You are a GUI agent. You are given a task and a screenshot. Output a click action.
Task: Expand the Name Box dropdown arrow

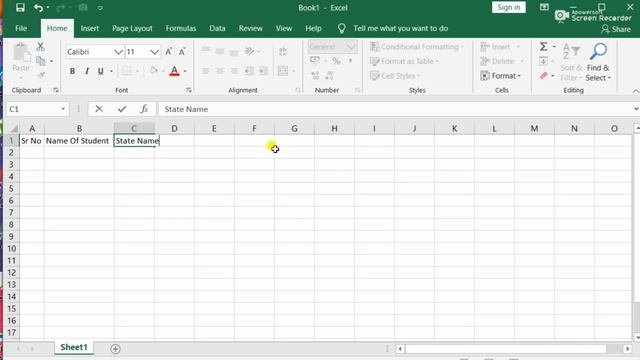coord(63,109)
